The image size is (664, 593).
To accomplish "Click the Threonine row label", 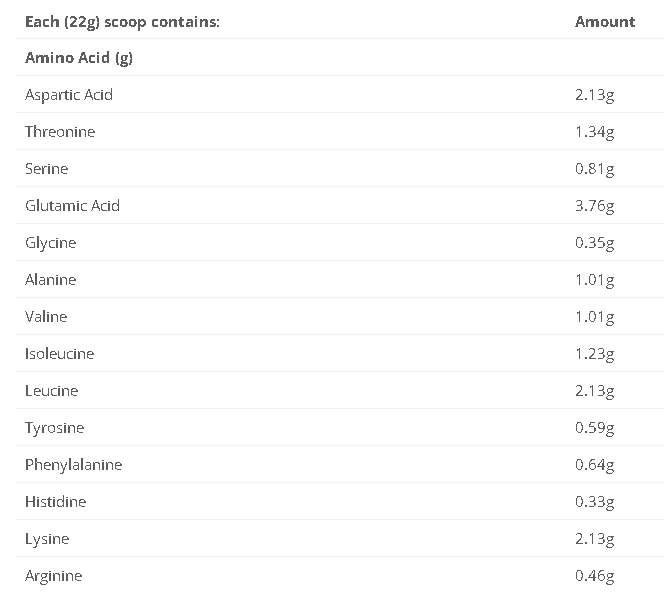I will coord(59,132).
